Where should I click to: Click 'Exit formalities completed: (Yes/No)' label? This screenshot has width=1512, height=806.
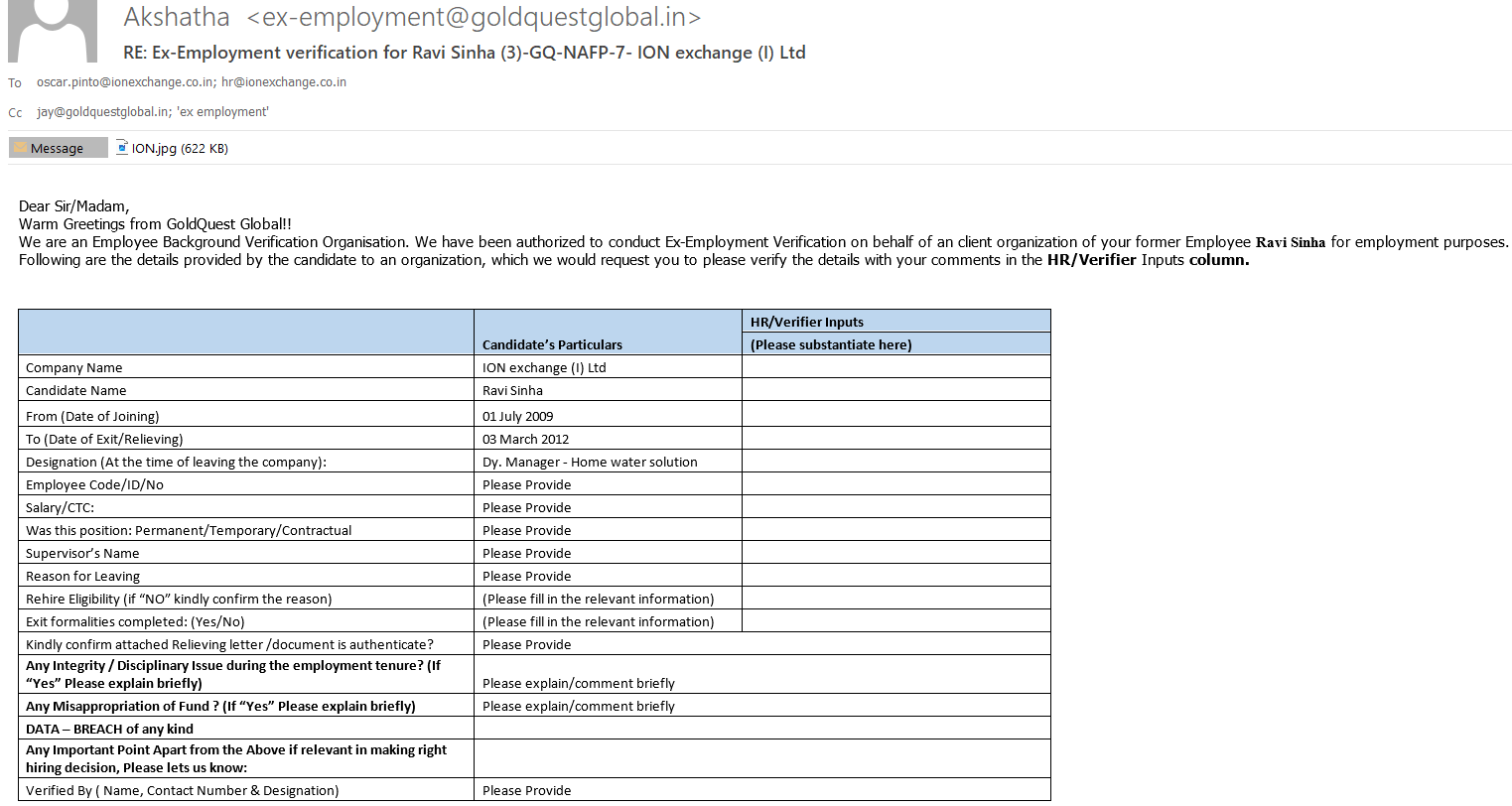coord(135,621)
